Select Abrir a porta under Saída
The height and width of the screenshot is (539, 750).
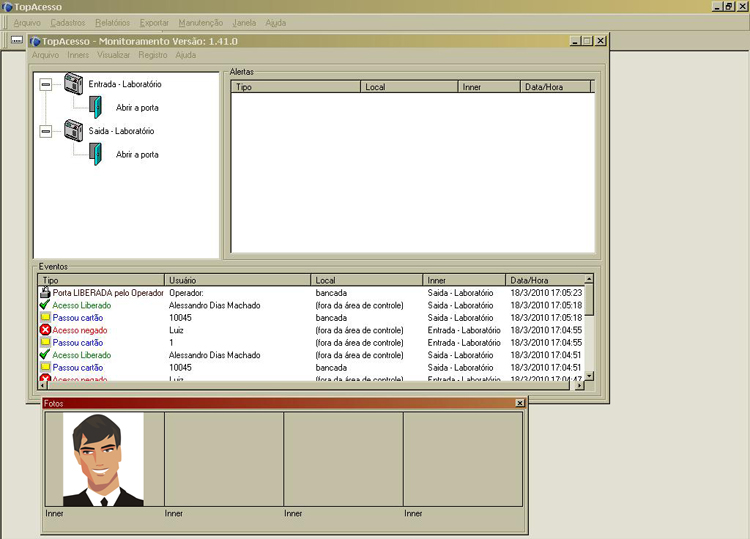137,155
